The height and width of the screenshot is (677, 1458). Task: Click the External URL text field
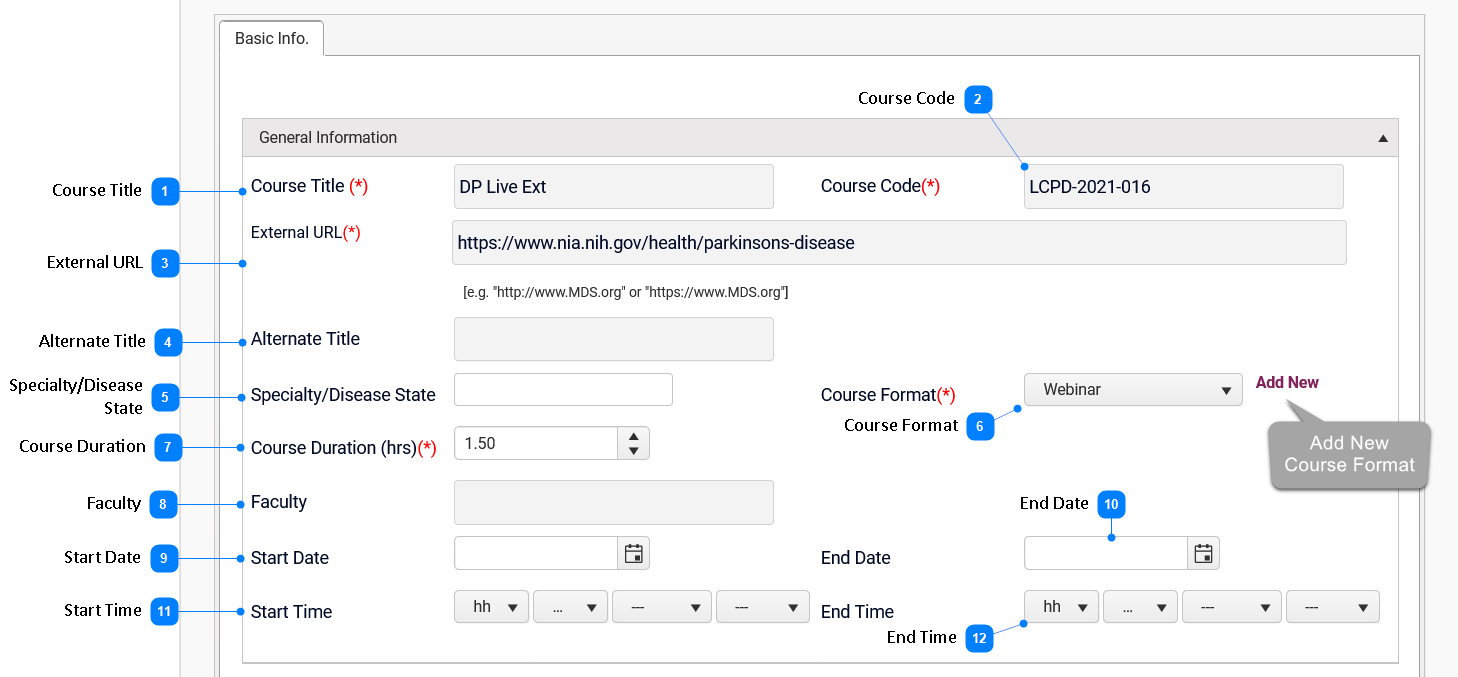tap(898, 243)
